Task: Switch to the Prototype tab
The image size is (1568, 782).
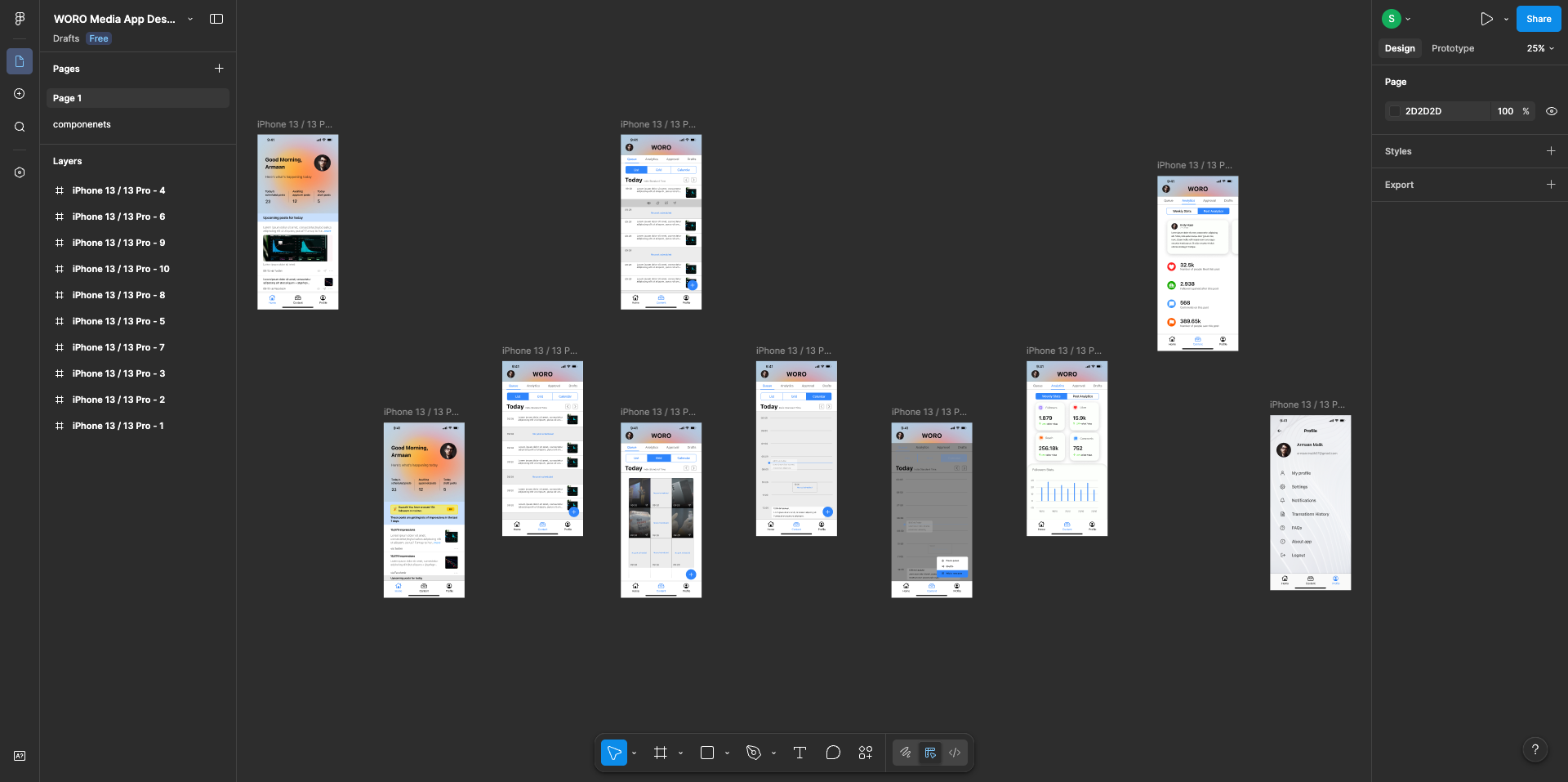Action: 1452,48
